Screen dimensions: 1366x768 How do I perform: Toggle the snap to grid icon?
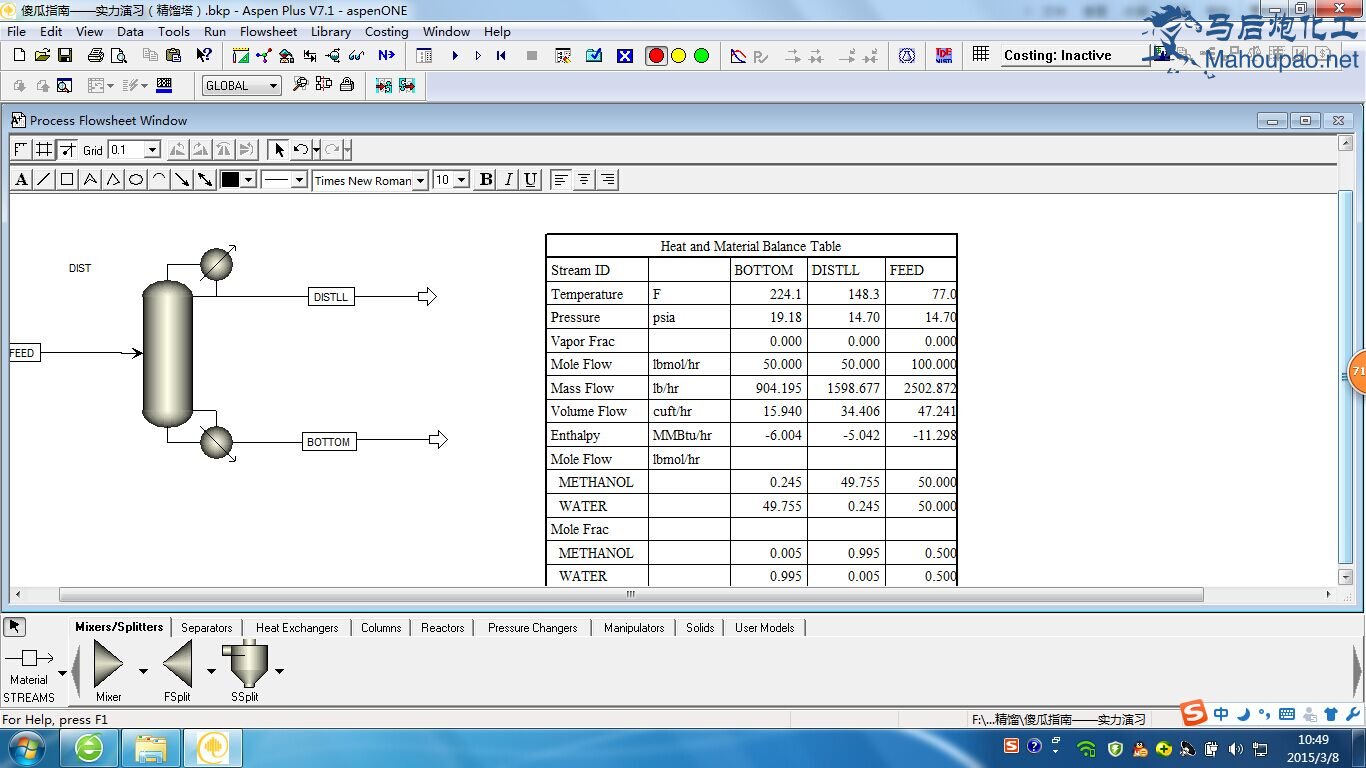67,149
